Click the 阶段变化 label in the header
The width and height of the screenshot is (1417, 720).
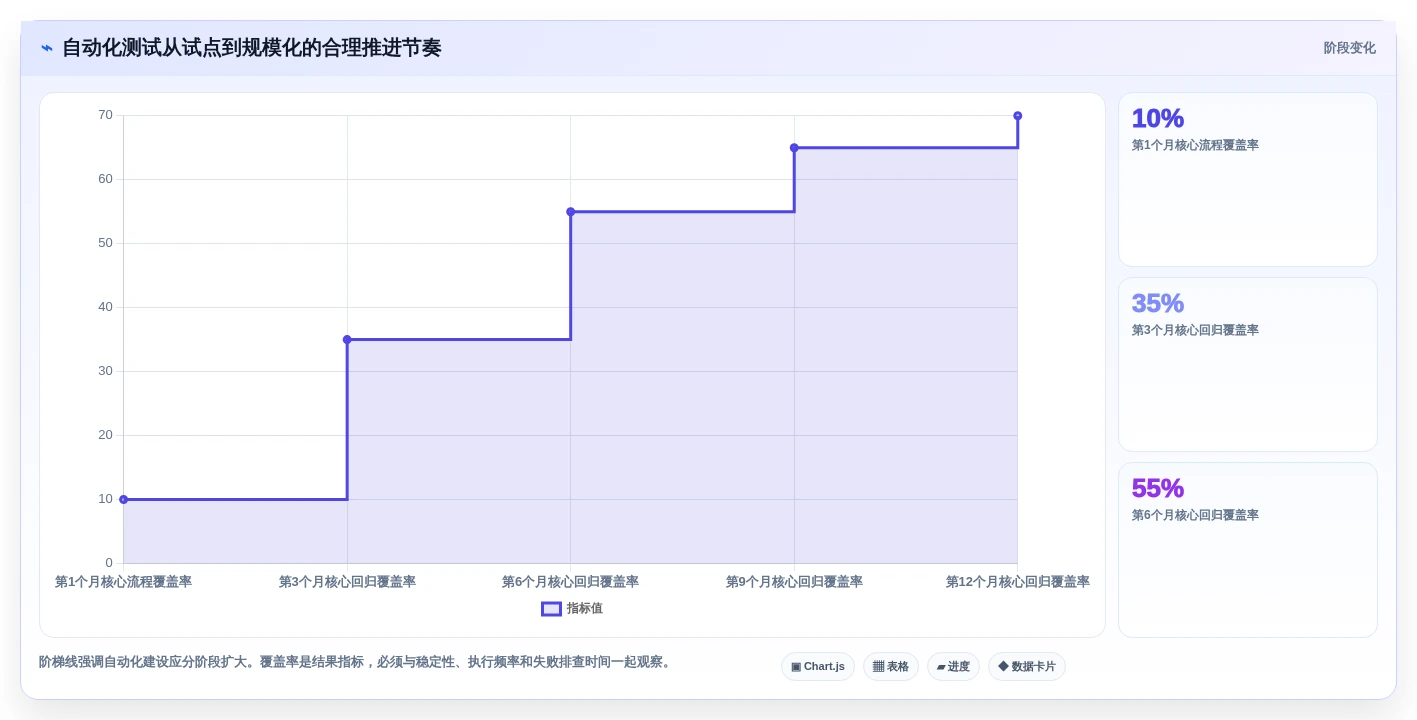pyautogui.click(x=1349, y=48)
